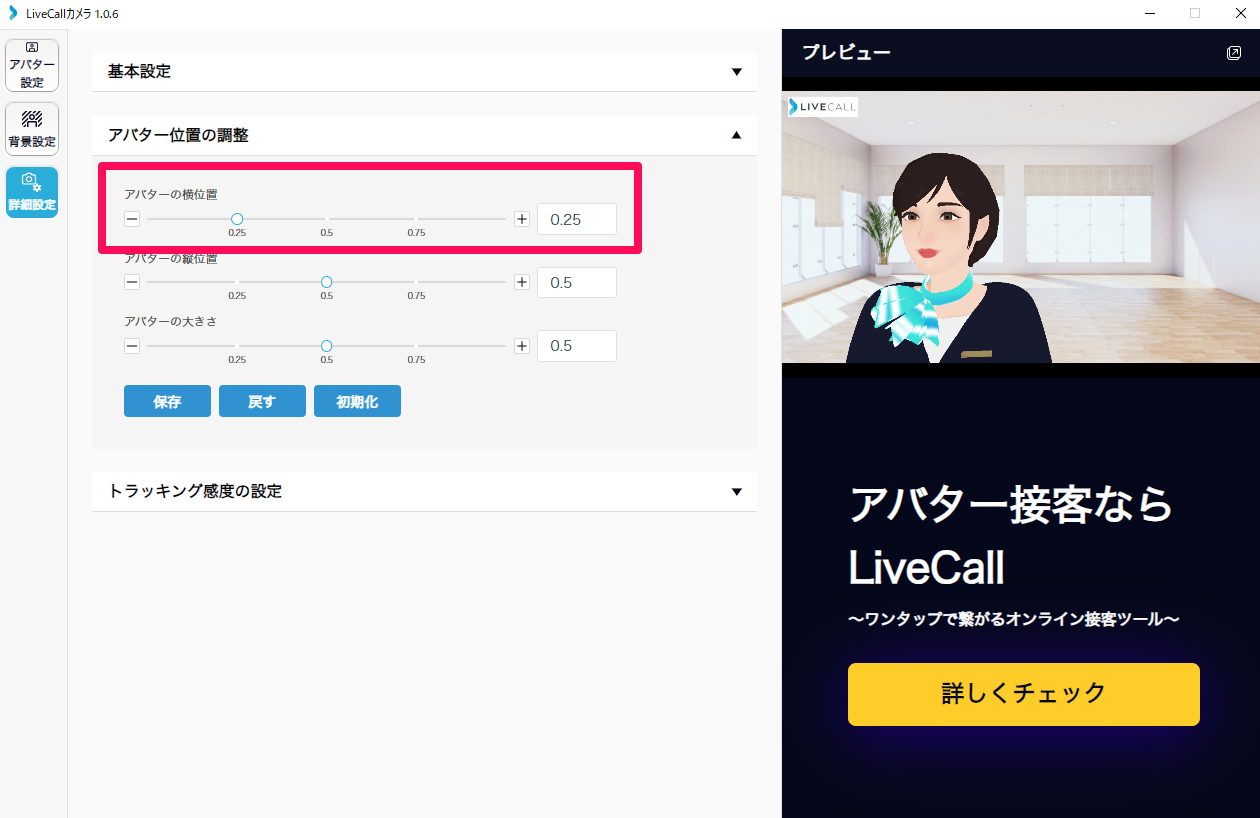This screenshot has height=818, width=1260.
Task: Click the 保存 button
Action: (167, 401)
